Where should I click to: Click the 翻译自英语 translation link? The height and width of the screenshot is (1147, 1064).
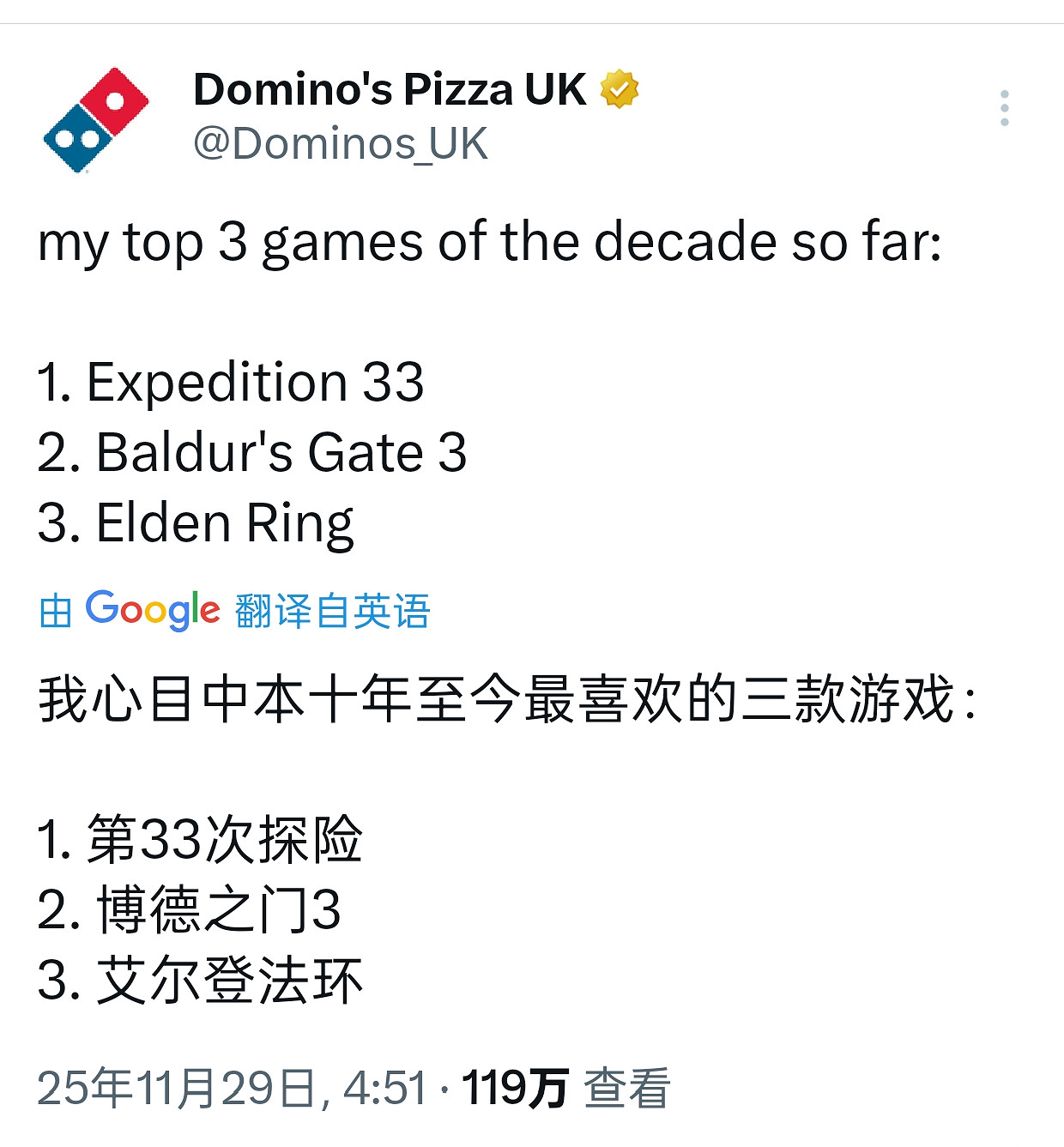tap(332, 612)
